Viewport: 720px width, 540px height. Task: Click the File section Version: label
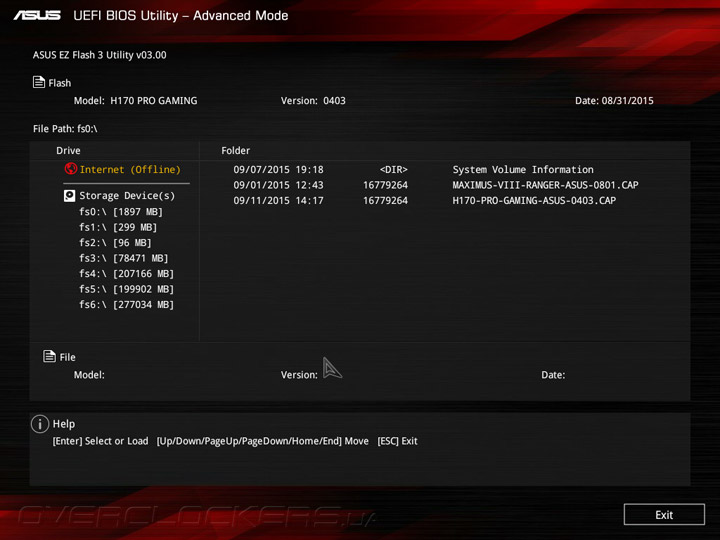click(x=299, y=375)
